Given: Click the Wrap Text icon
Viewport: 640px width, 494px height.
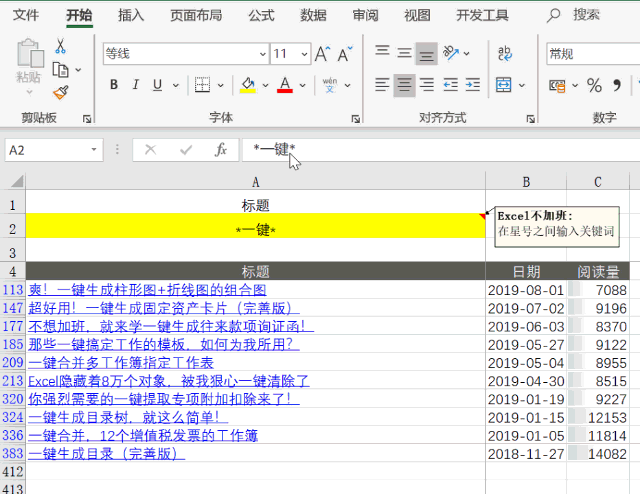Looking at the screenshot, I should [505, 53].
